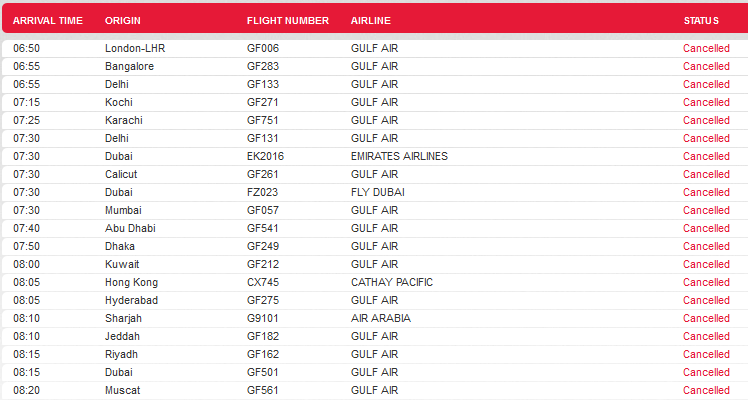
Task: Select Riyadh flight number GF162
Action: [262, 354]
